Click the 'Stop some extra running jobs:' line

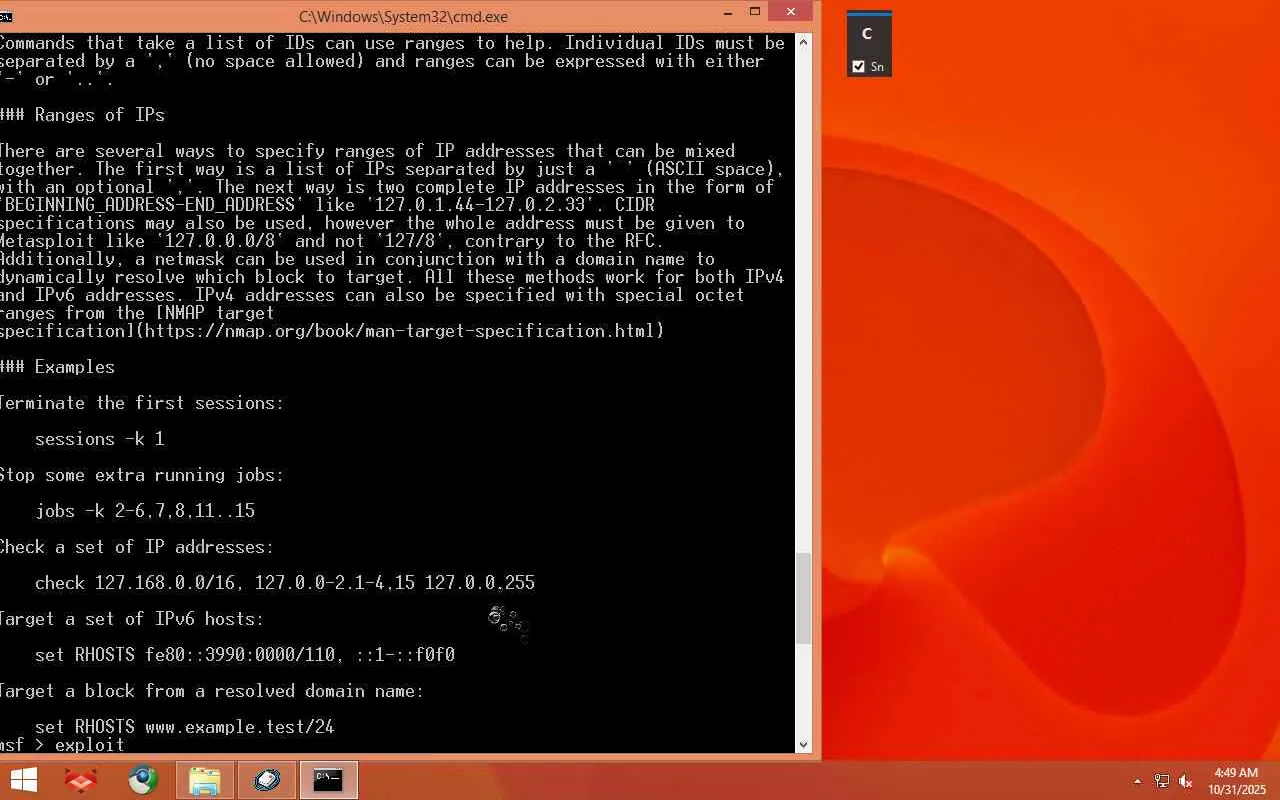tap(142, 475)
